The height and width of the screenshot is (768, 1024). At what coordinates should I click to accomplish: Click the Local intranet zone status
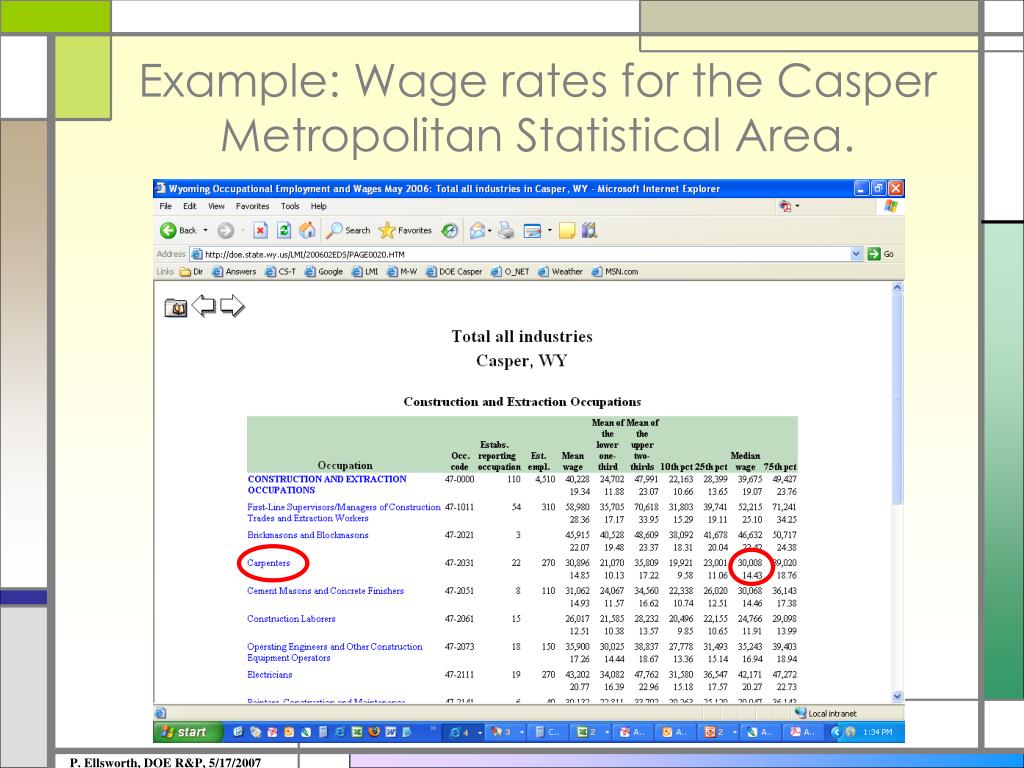(825, 714)
